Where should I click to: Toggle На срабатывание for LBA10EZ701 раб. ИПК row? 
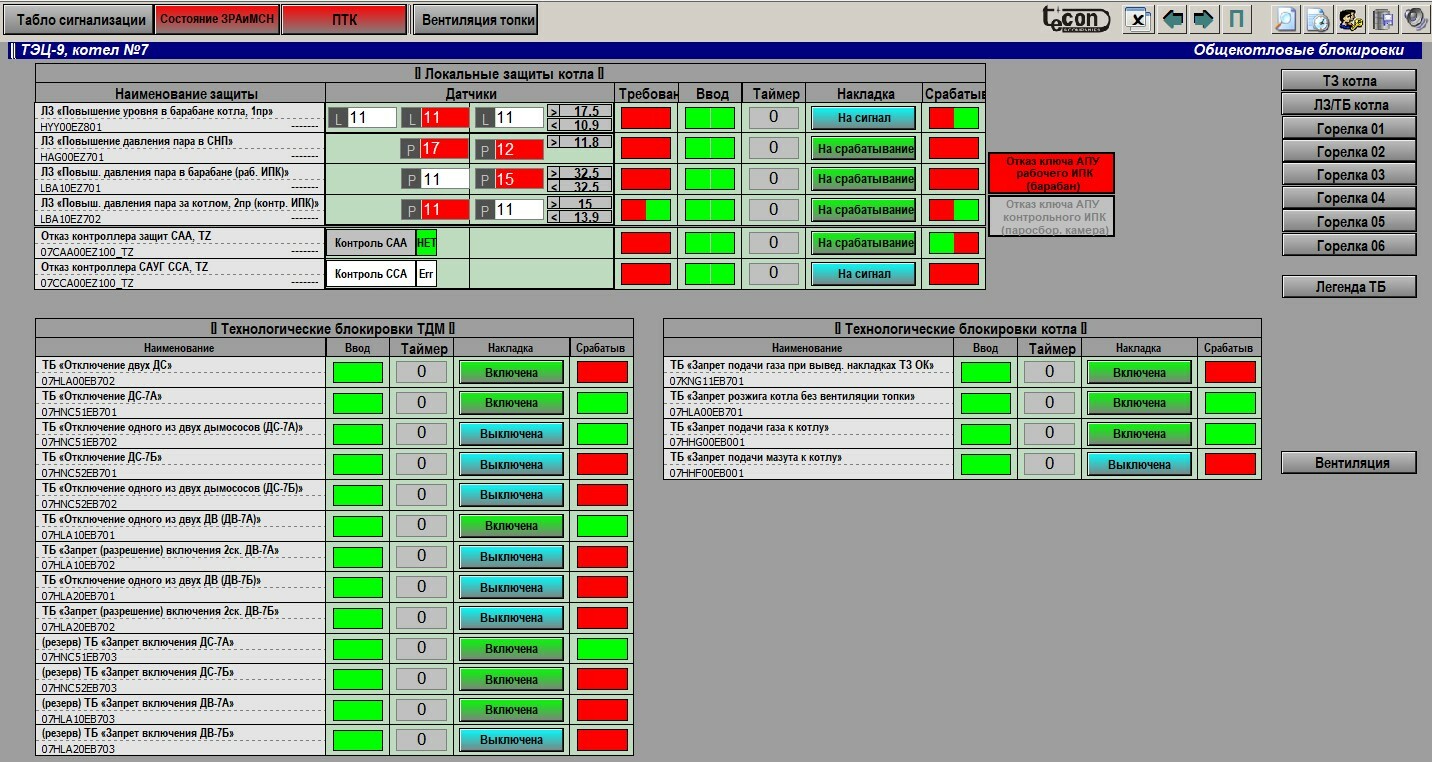point(863,179)
